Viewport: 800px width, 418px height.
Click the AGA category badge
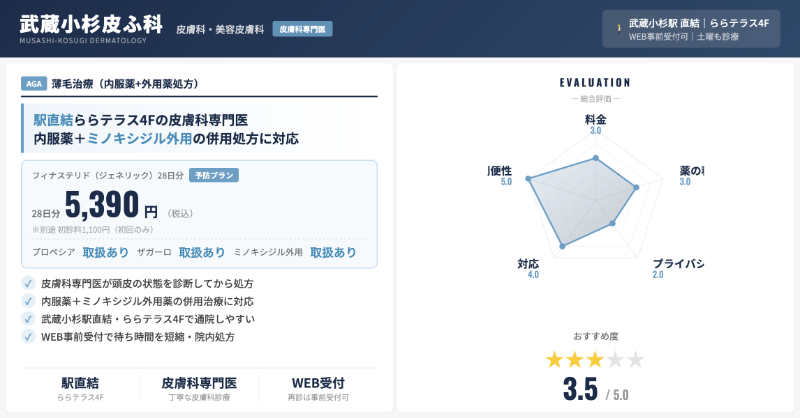[x=33, y=84]
